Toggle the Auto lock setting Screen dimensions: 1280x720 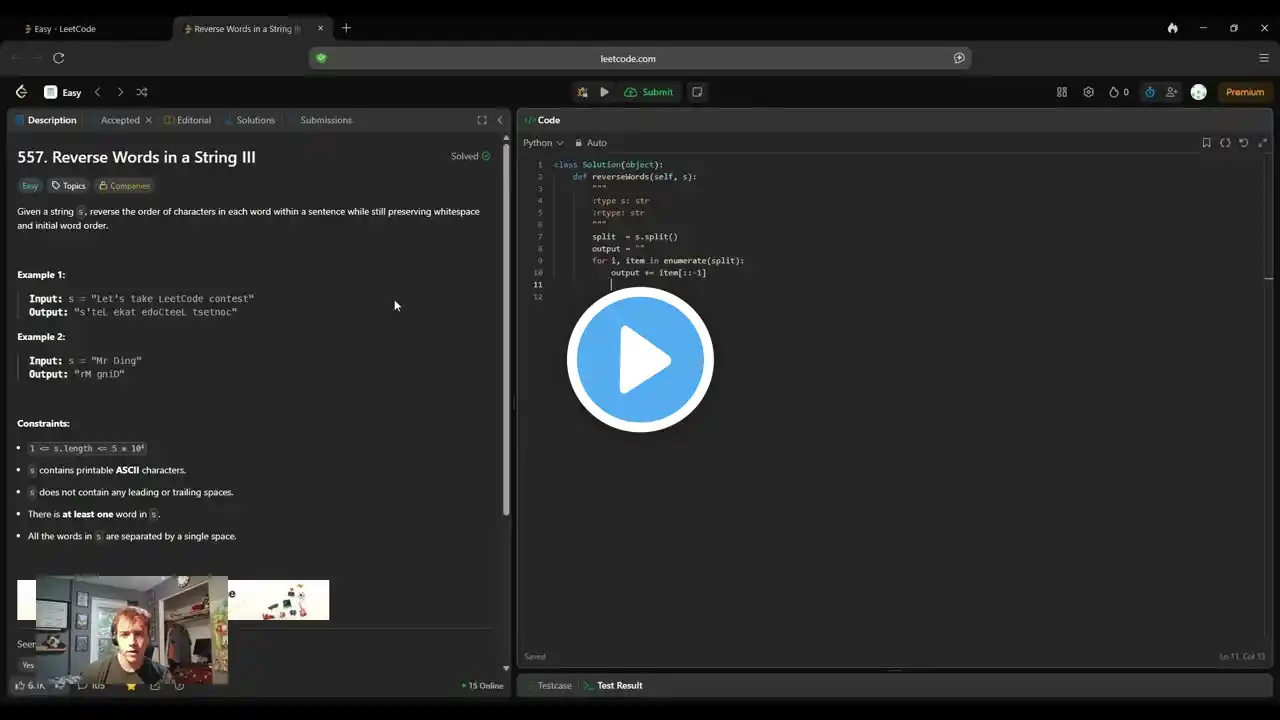[591, 143]
